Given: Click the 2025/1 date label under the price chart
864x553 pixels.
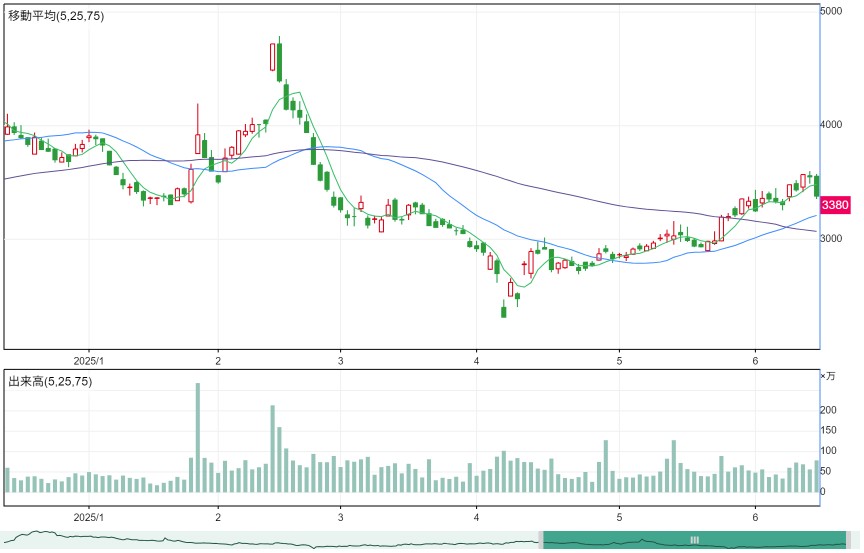Looking at the screenshot, I should [x=89, y=361].
